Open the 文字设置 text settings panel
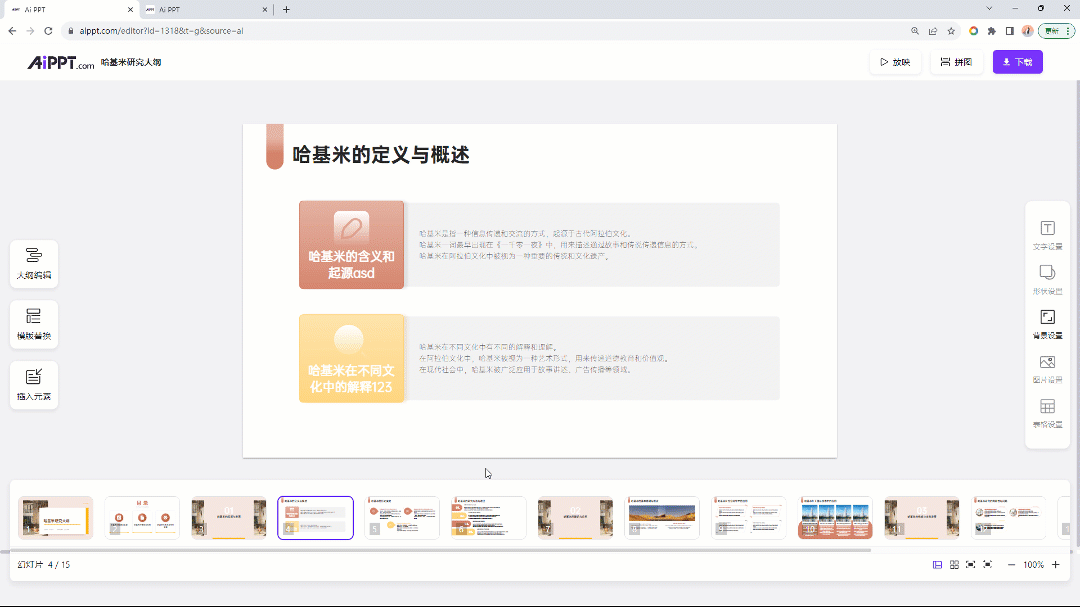The width and height of the screenshot is (1080, 607). tap(1047, 232)
